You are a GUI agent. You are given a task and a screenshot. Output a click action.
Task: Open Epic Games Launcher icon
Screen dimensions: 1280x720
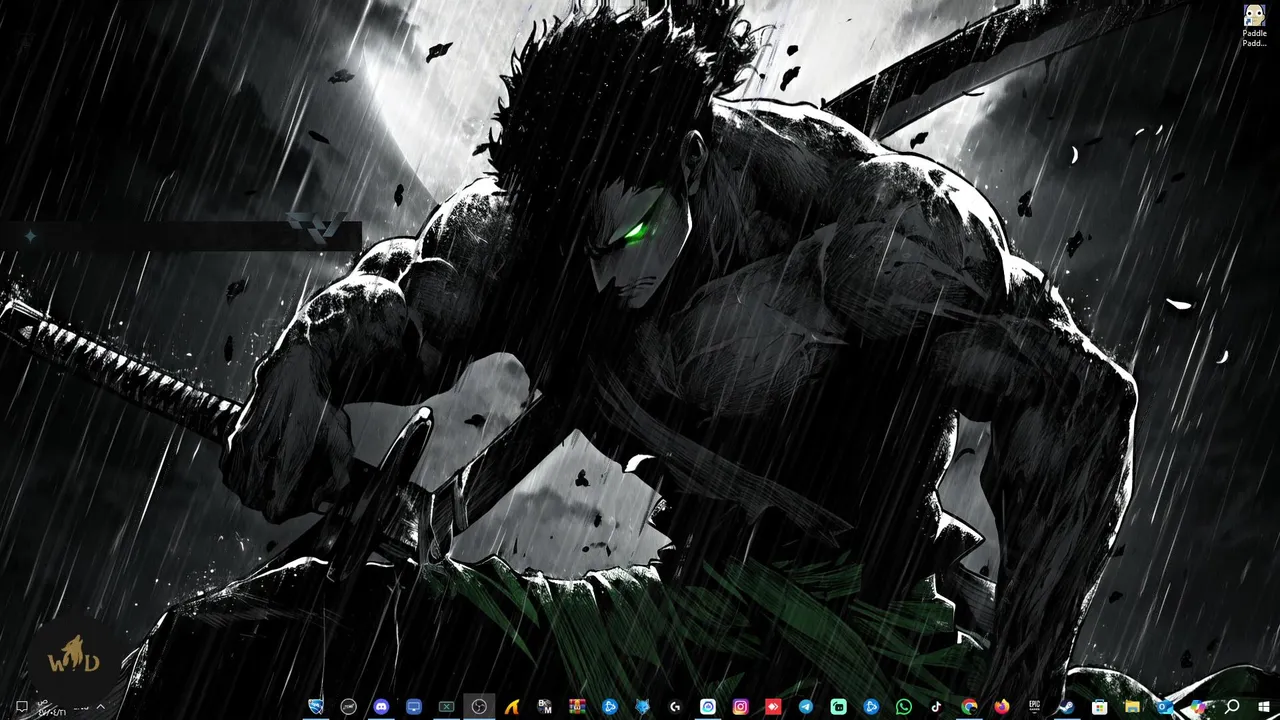pos(1034,707)
